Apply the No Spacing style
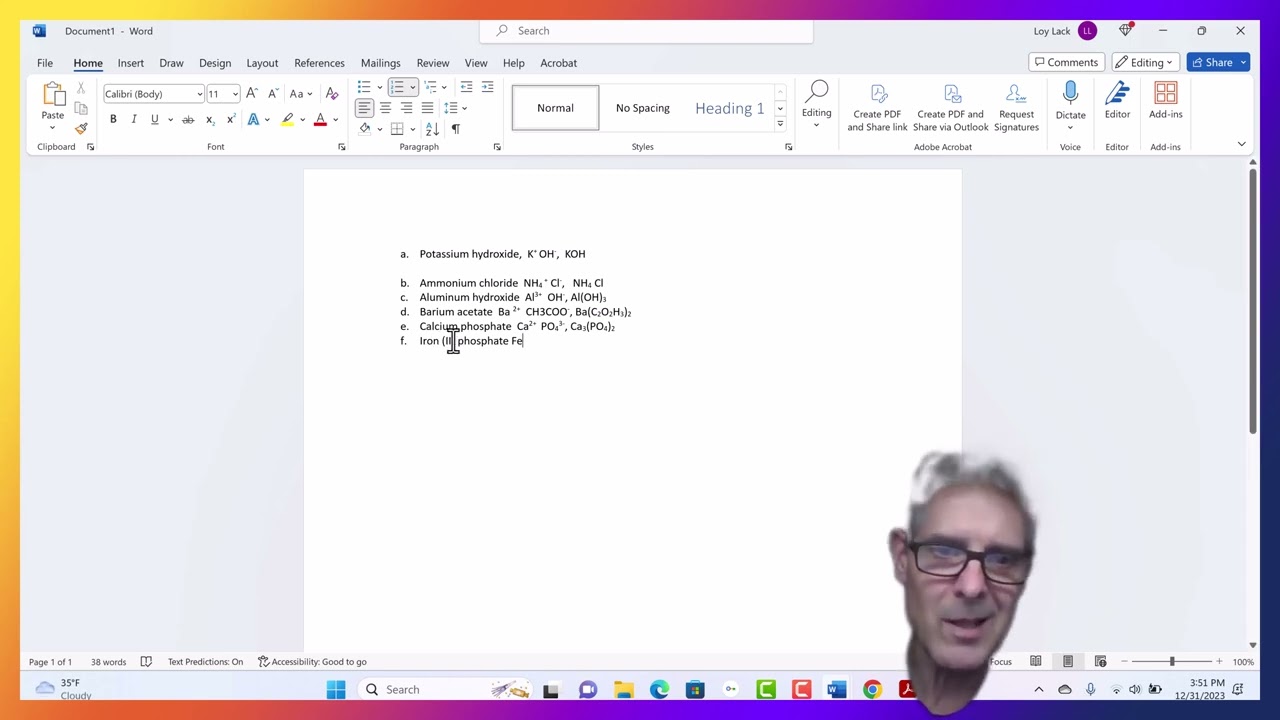Screen dimensions: 1280x720 [642, 108]
